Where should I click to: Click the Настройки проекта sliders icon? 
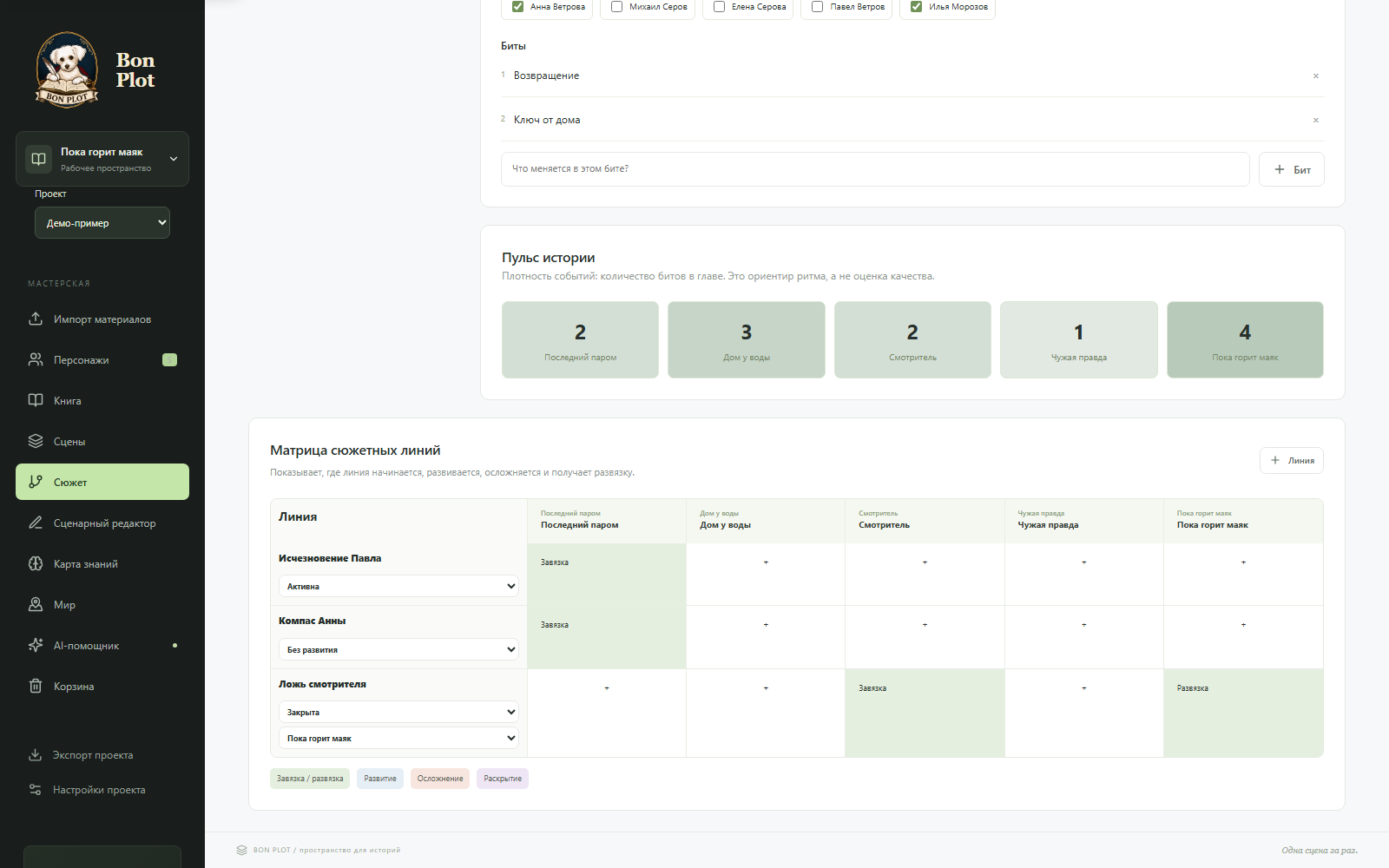pos(36,789)
